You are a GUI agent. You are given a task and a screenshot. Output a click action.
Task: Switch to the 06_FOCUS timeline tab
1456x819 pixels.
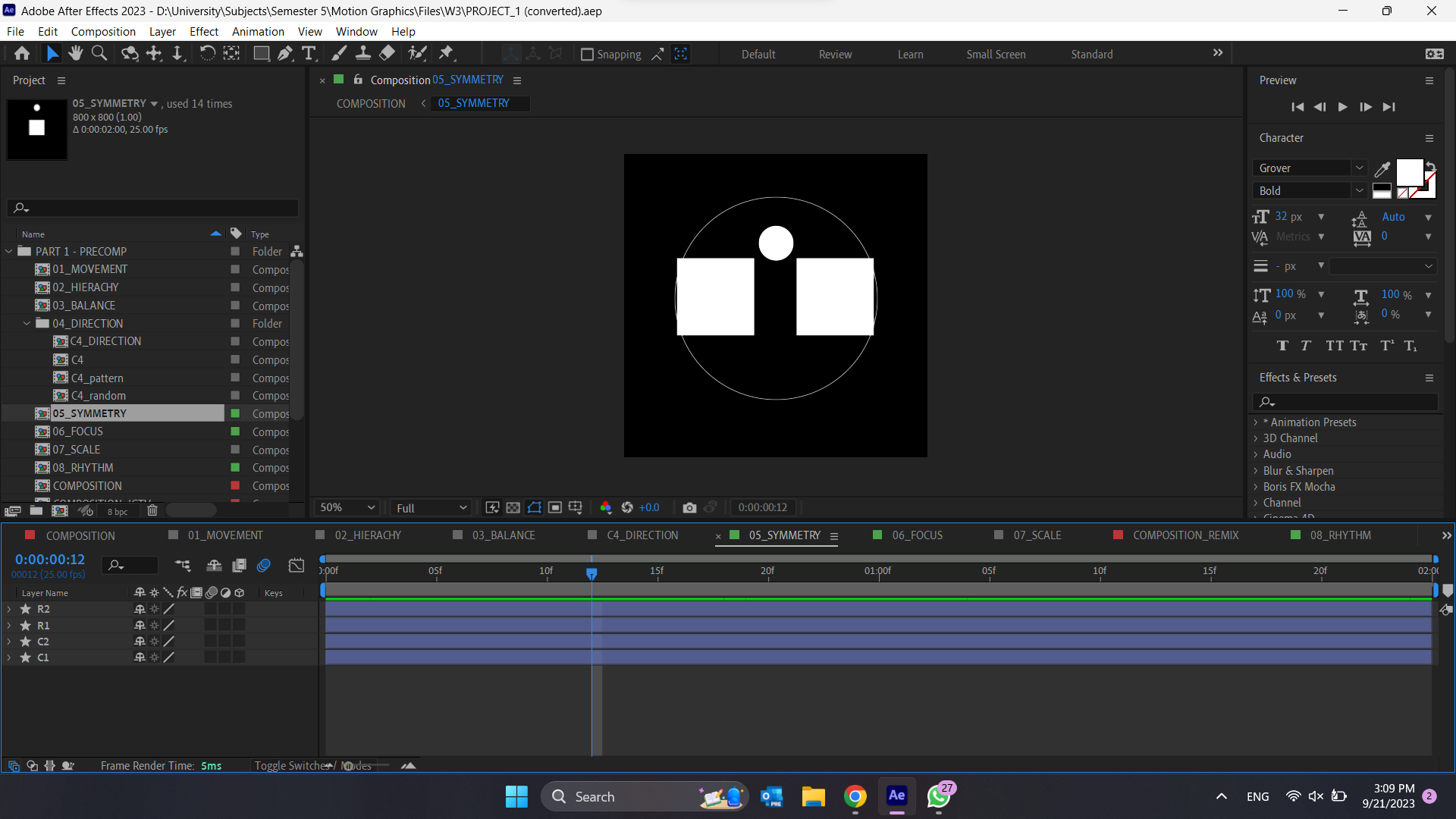click(917, 535)
